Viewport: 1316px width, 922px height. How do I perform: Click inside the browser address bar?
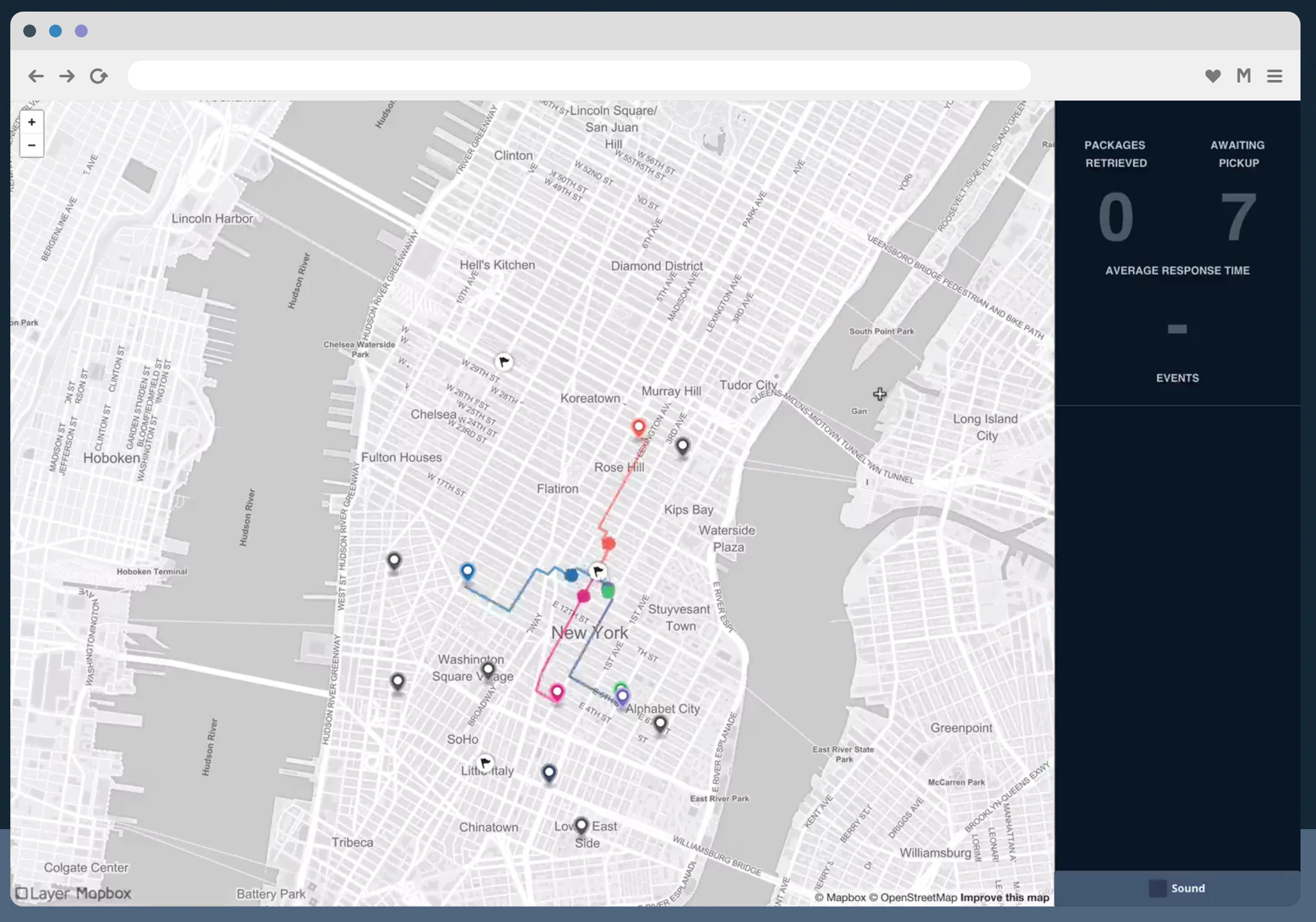click(x=578, y=75)
